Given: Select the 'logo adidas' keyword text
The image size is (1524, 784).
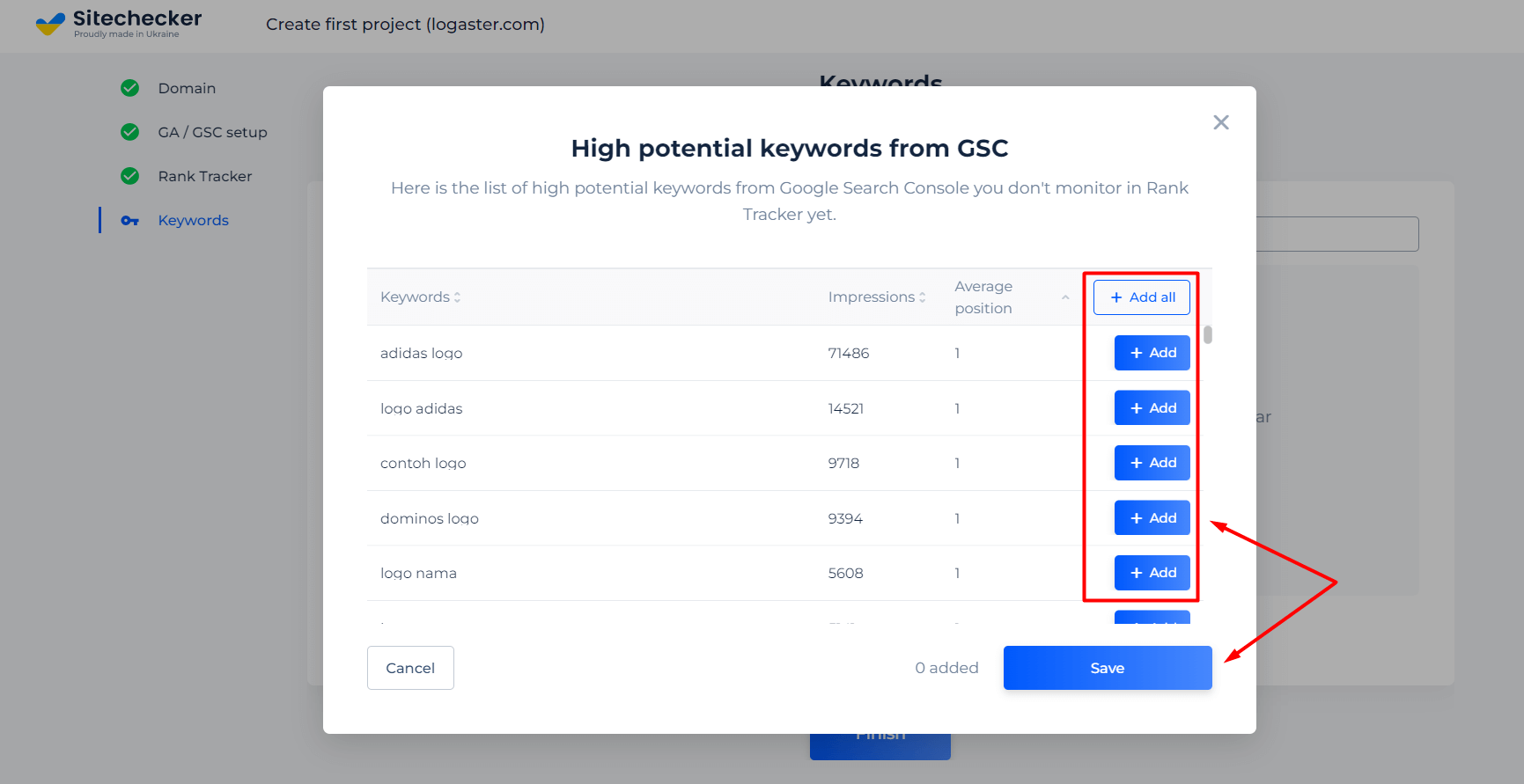Looking at the screenshot, I should pyautogui.click(x=421, y=409).
